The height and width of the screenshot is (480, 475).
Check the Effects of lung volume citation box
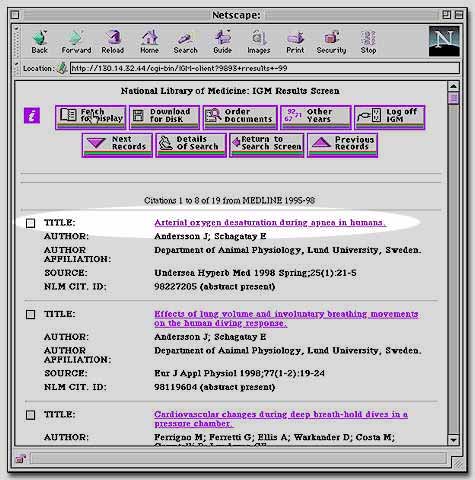(x=30, y=314)
